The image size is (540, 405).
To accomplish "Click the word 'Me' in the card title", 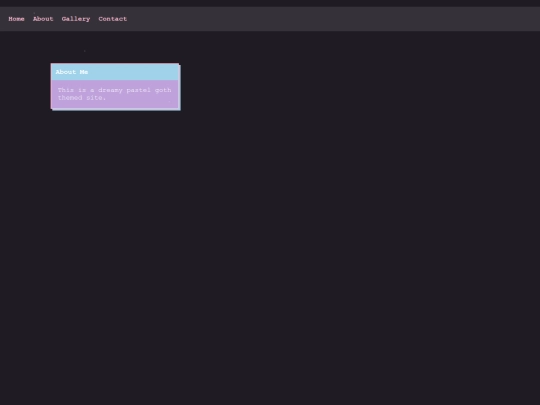I will (84, 72).
